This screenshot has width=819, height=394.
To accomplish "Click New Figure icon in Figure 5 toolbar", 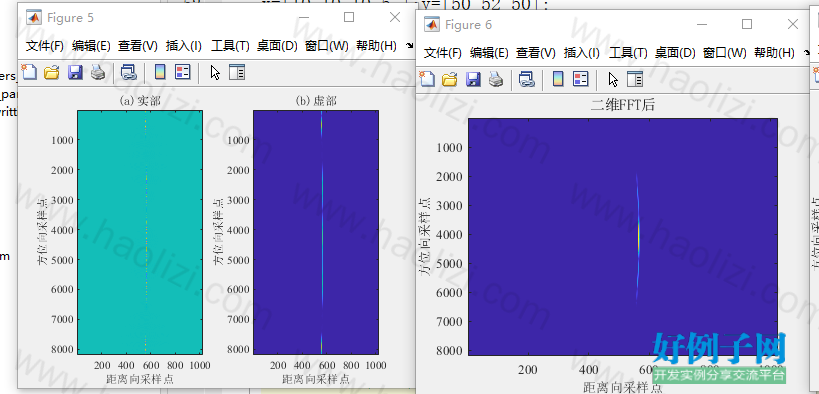I will pyautogui.click(x=29, y=72).
